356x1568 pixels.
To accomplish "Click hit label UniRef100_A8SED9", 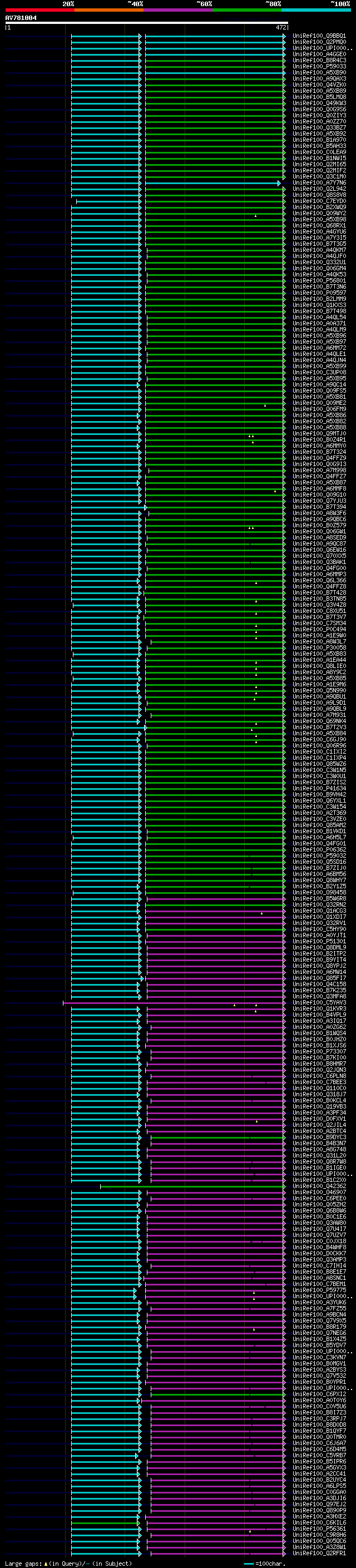I will 319,537.
